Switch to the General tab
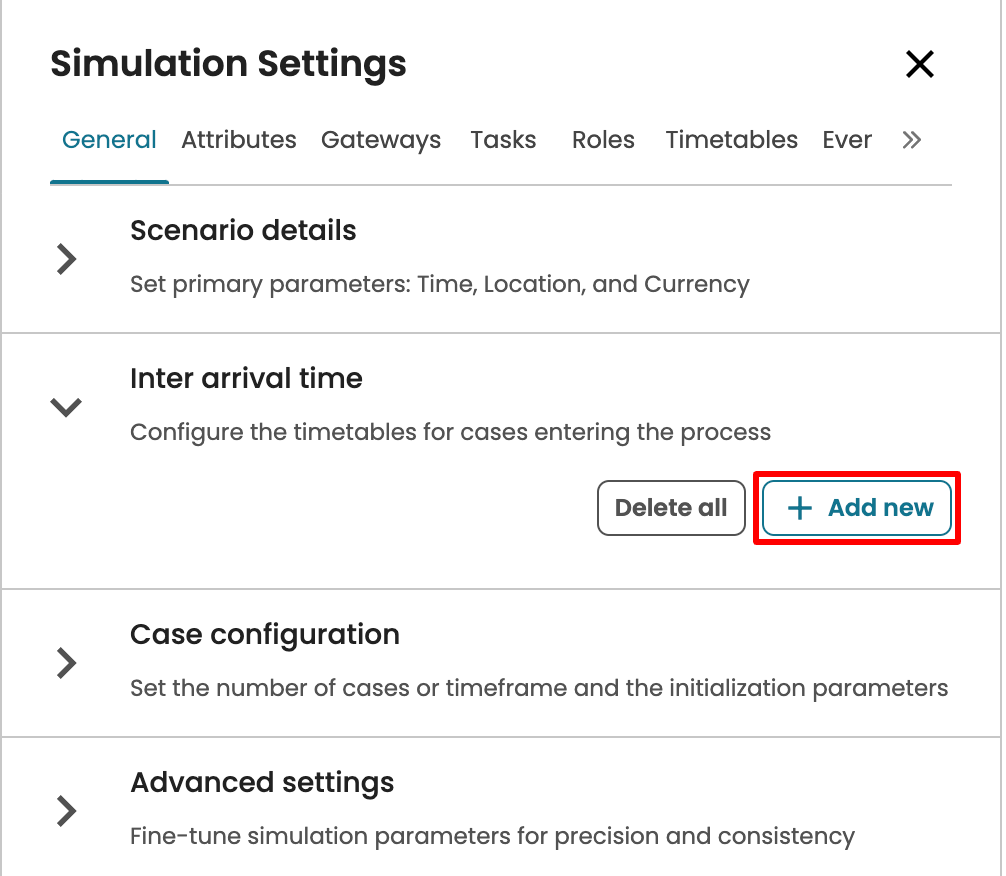Viewport: 1006px width, 876px height. pos(109,140)
